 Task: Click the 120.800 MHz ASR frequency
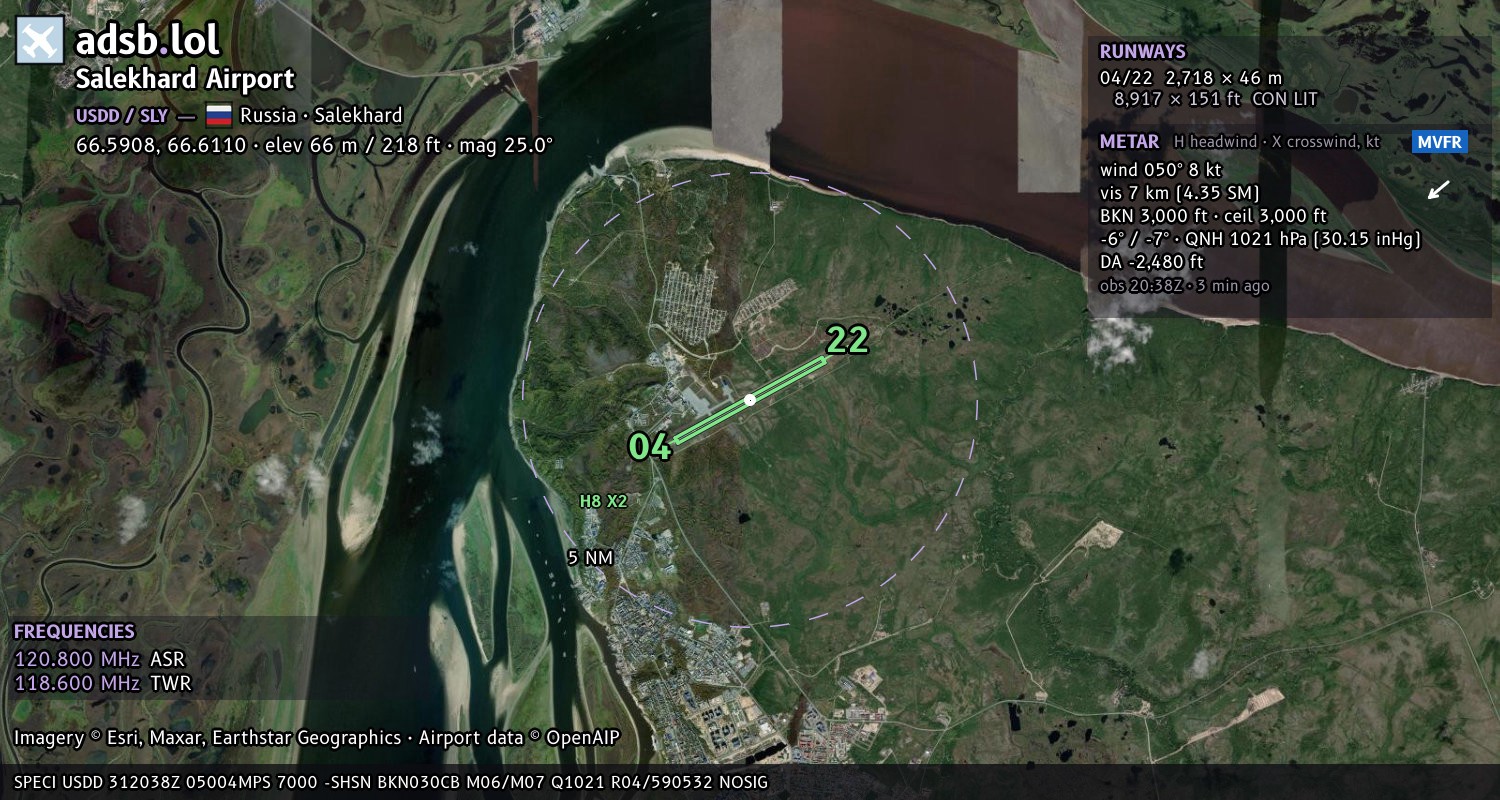point(100,660)
